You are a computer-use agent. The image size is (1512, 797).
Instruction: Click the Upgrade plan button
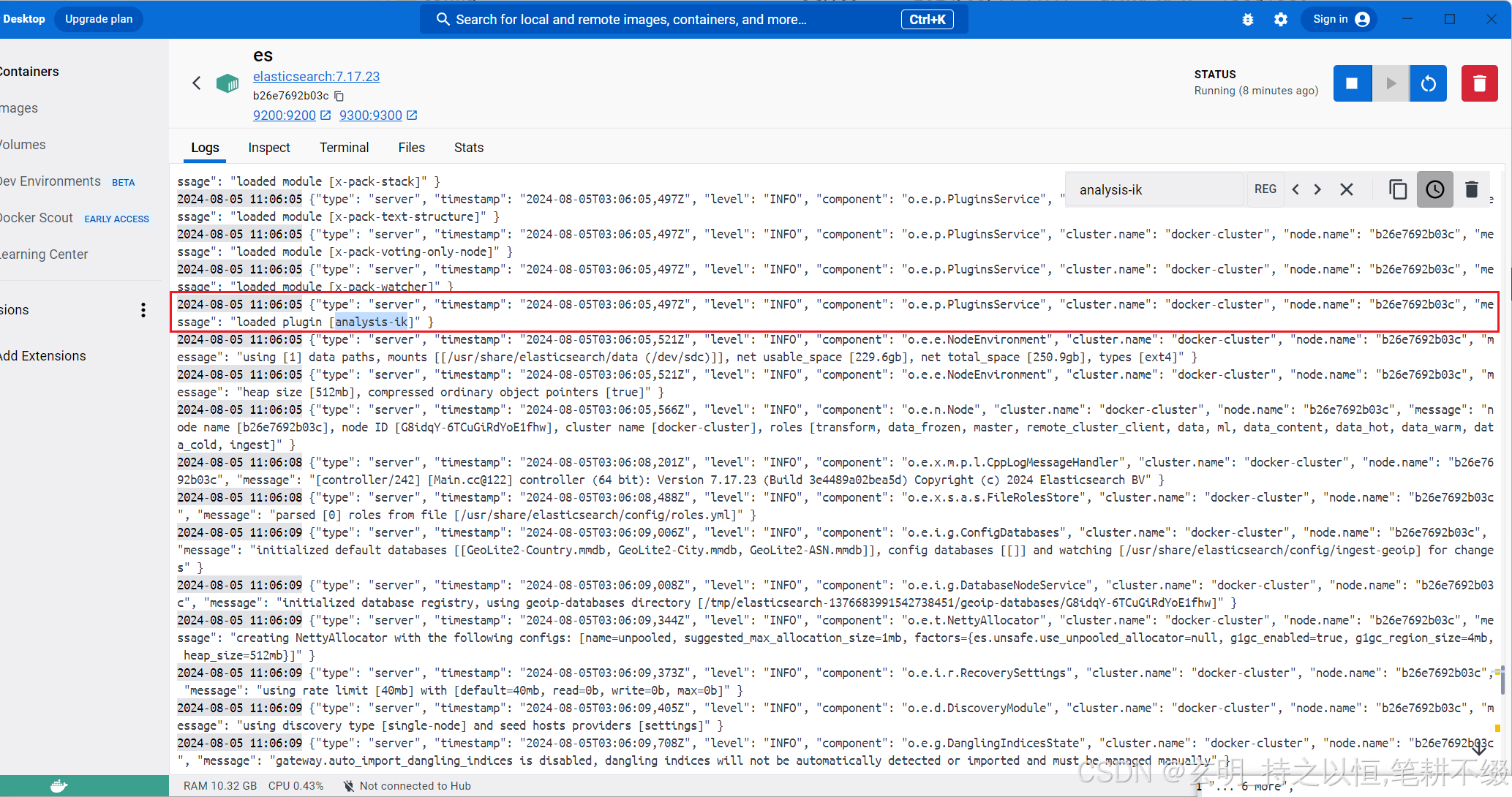(98, 19)
